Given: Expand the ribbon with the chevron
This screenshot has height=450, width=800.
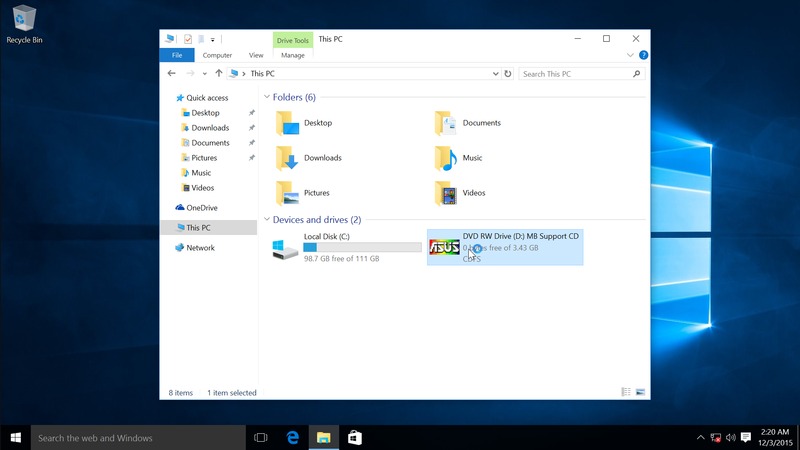Looking at the screenshot, I should point(631,55).
